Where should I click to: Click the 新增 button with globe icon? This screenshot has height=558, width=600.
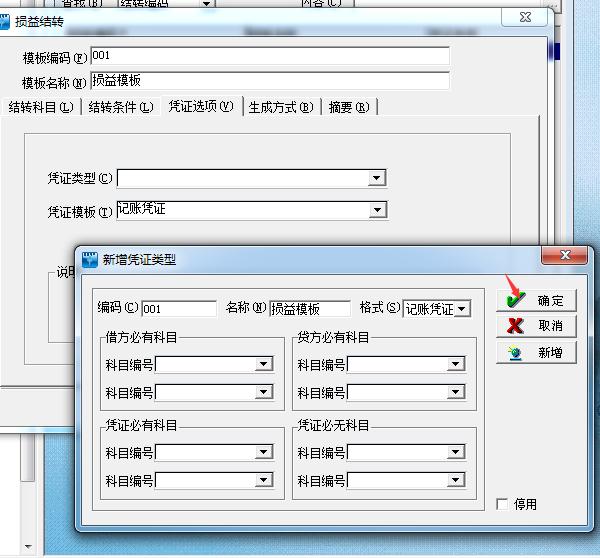pos(536,352)
